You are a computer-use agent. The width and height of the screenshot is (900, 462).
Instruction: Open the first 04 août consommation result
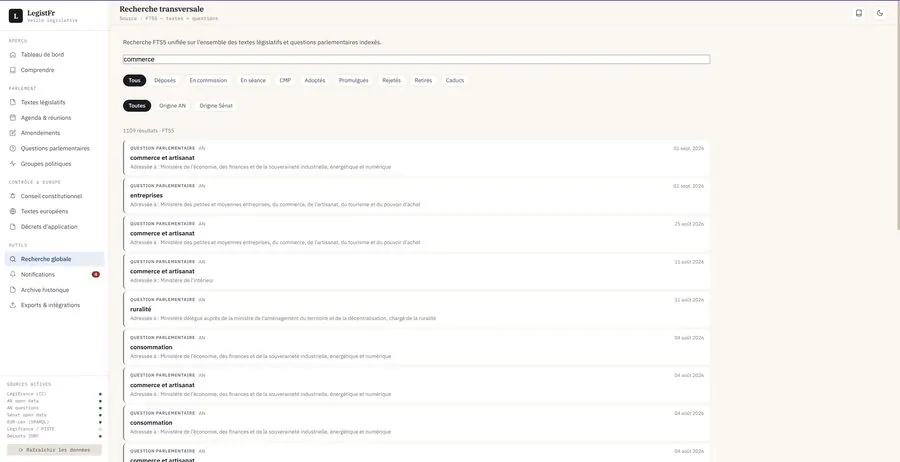[416, 347]
